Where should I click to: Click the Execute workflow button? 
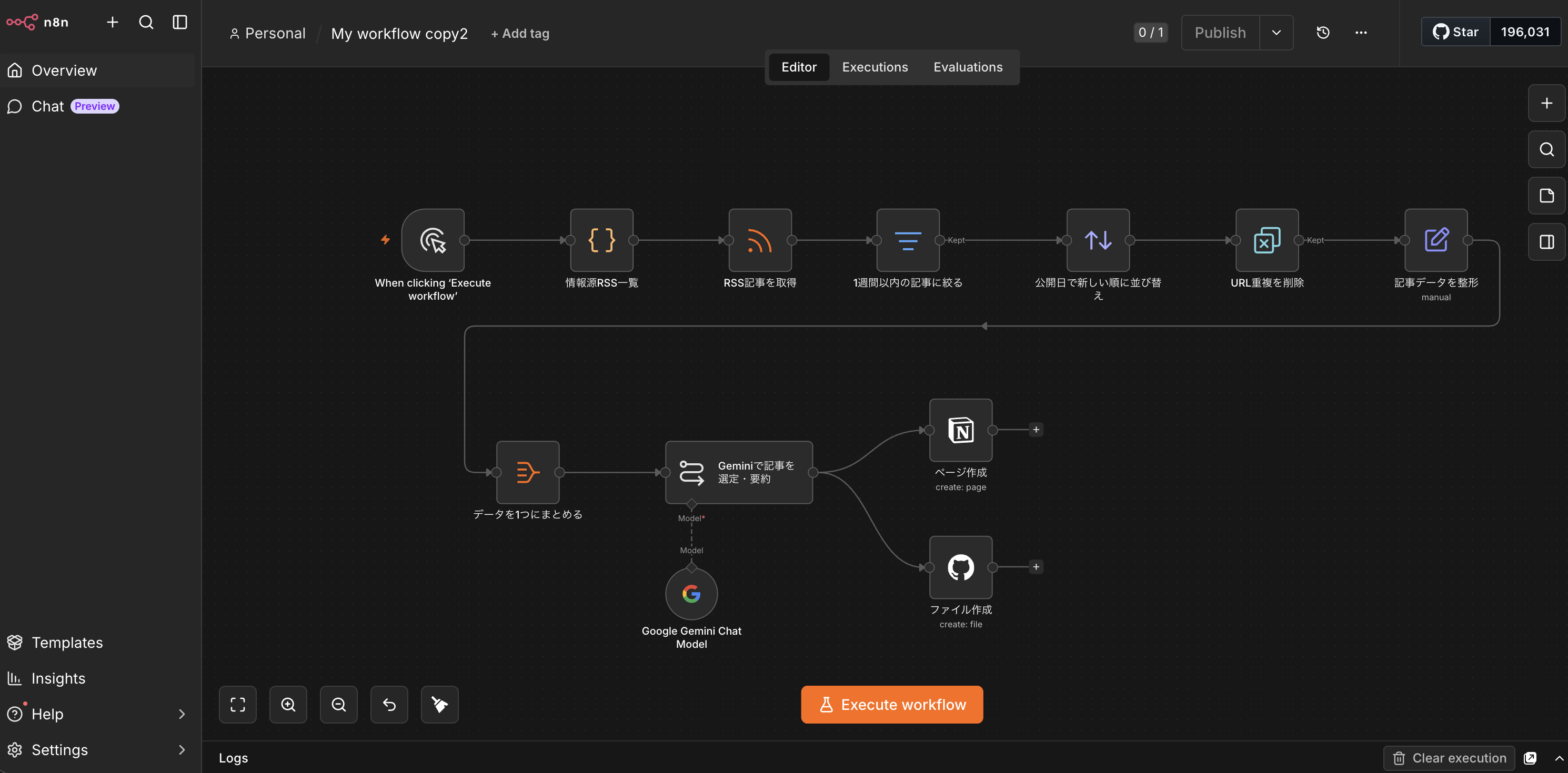point(892,704)
